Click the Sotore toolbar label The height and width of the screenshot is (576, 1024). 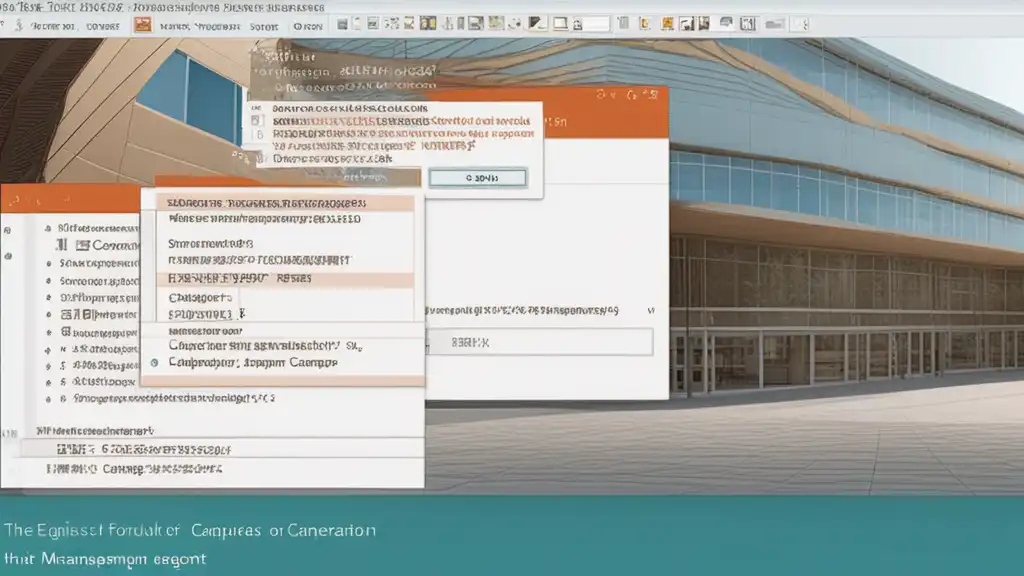(264, 26)
